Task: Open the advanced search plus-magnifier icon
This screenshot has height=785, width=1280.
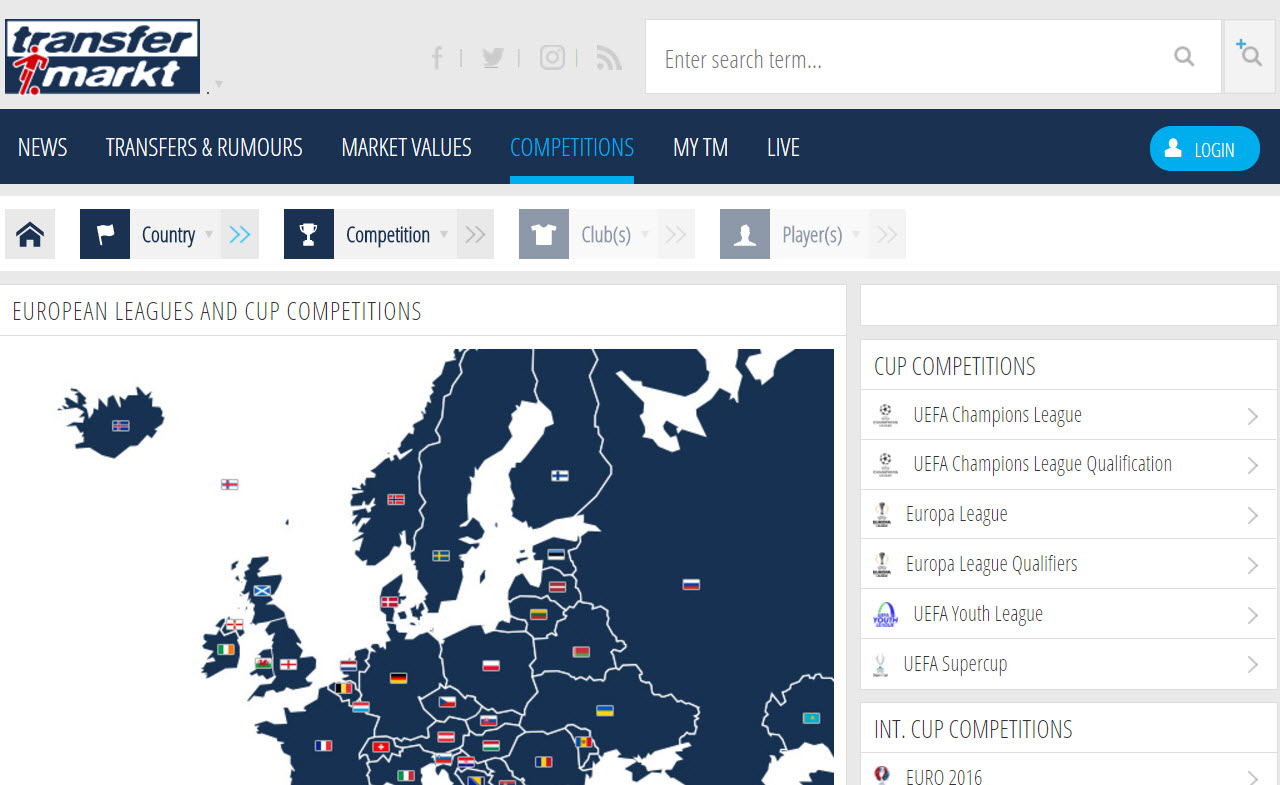Action: (x=1249, y=54)
